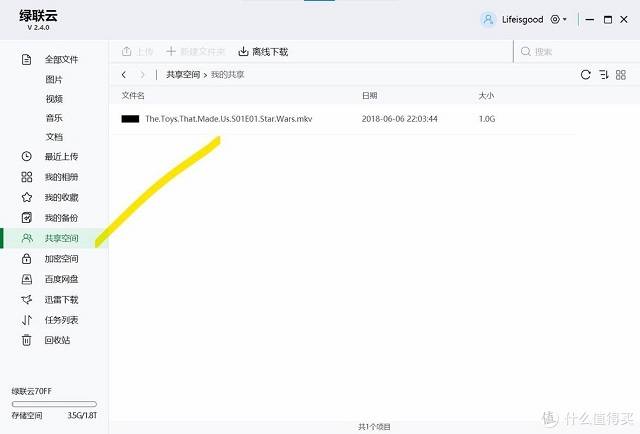Open the settings gear dropdown
This screenshot has height=434, width=640.
point(558,19)
